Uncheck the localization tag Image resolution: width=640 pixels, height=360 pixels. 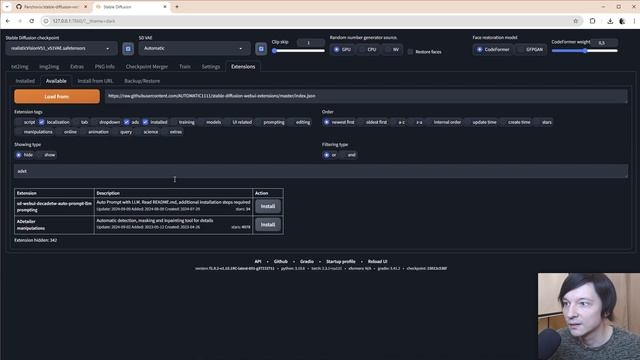click(x=42, y=122)
